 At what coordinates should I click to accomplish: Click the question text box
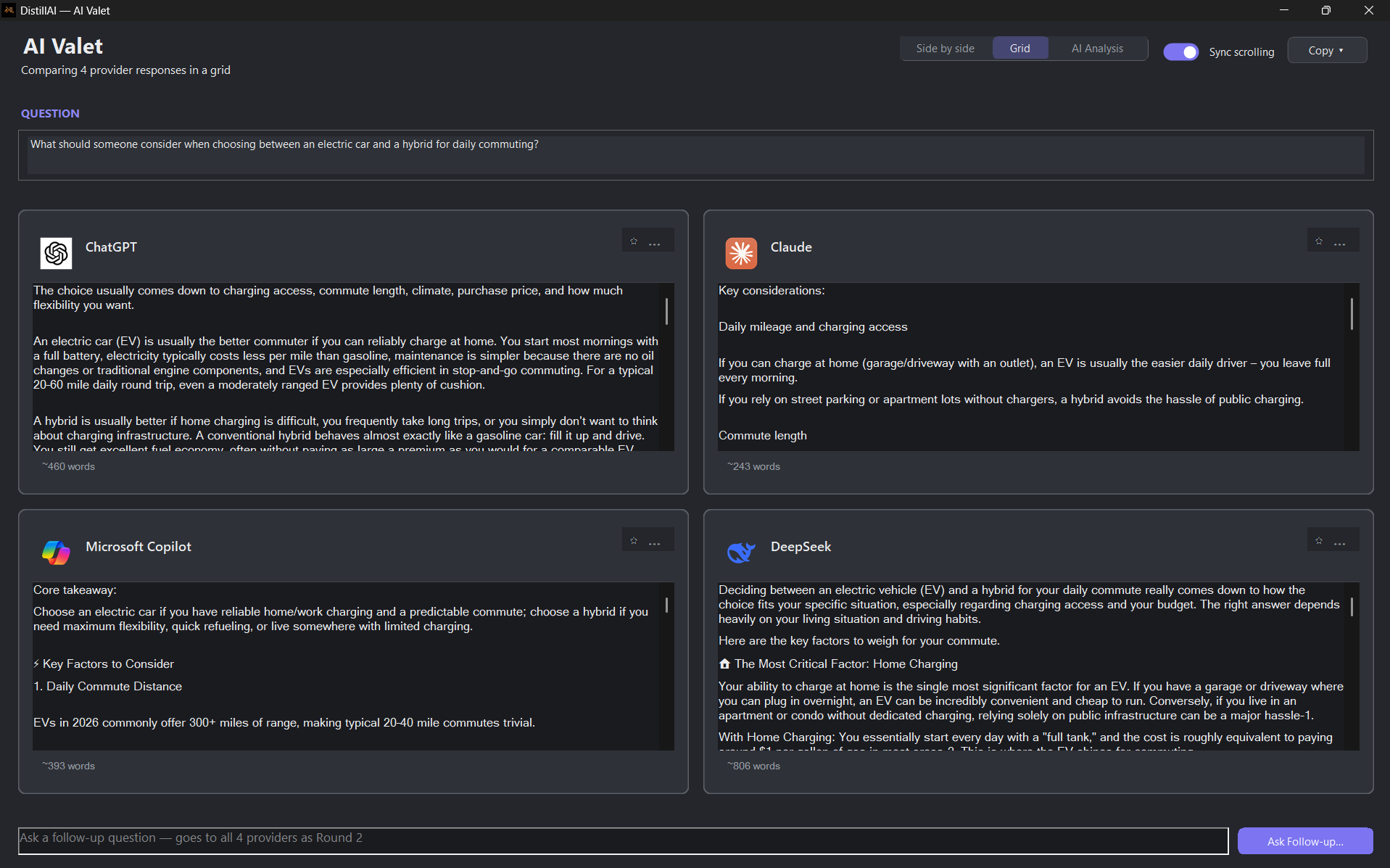(x=696, y=155)
